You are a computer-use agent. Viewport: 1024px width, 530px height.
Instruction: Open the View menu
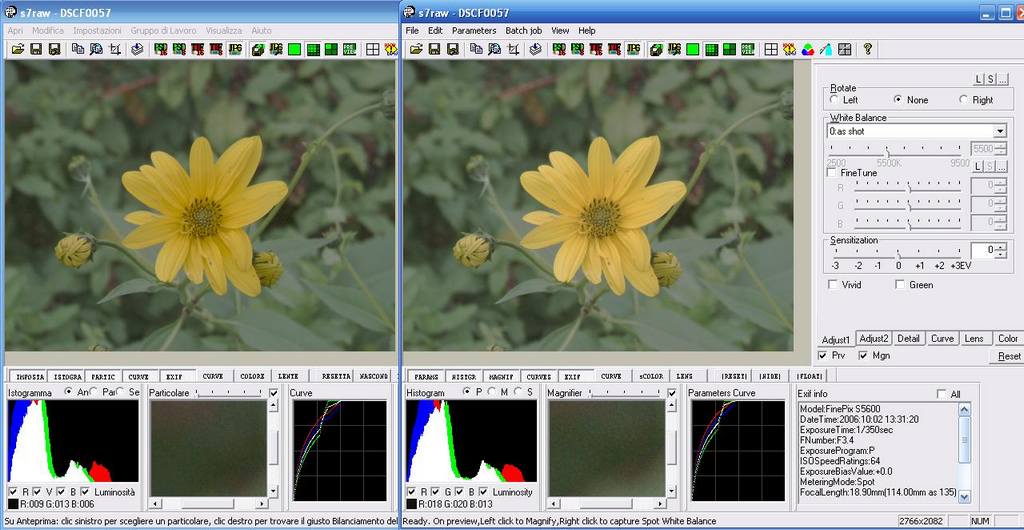(560, 31)
